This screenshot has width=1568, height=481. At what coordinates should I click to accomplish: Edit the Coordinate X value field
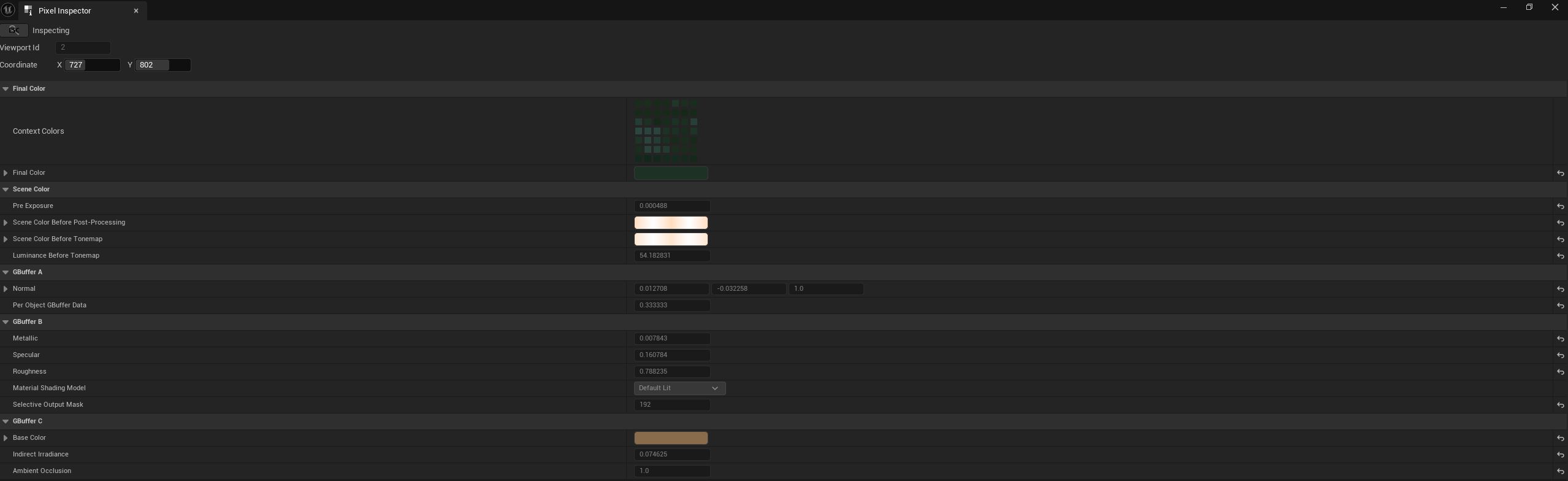[93, 64]
